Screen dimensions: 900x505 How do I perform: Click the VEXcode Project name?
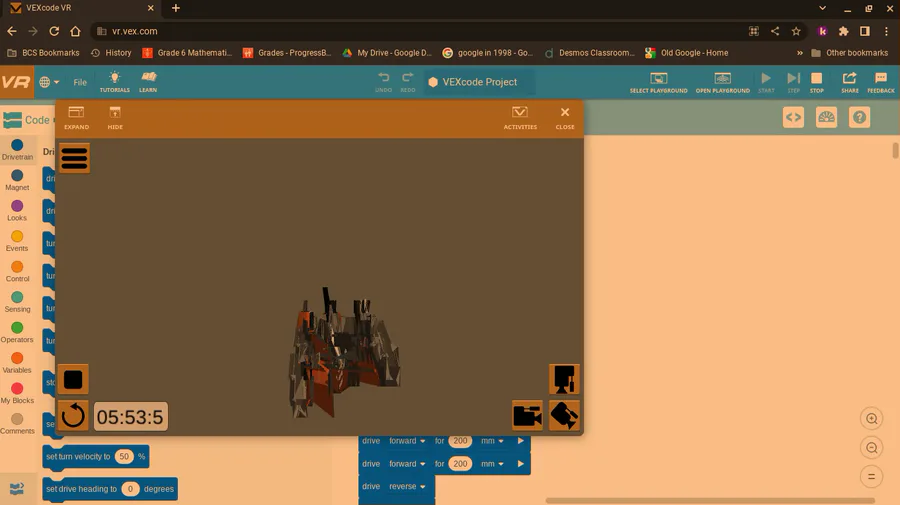(x=480, y=82)
